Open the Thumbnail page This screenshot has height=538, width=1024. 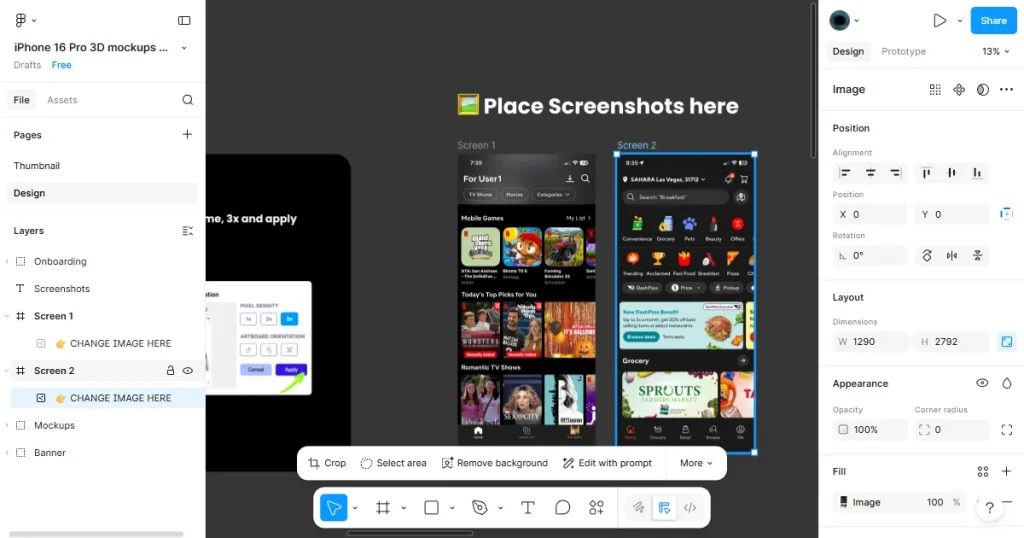(x=37, y=166)
